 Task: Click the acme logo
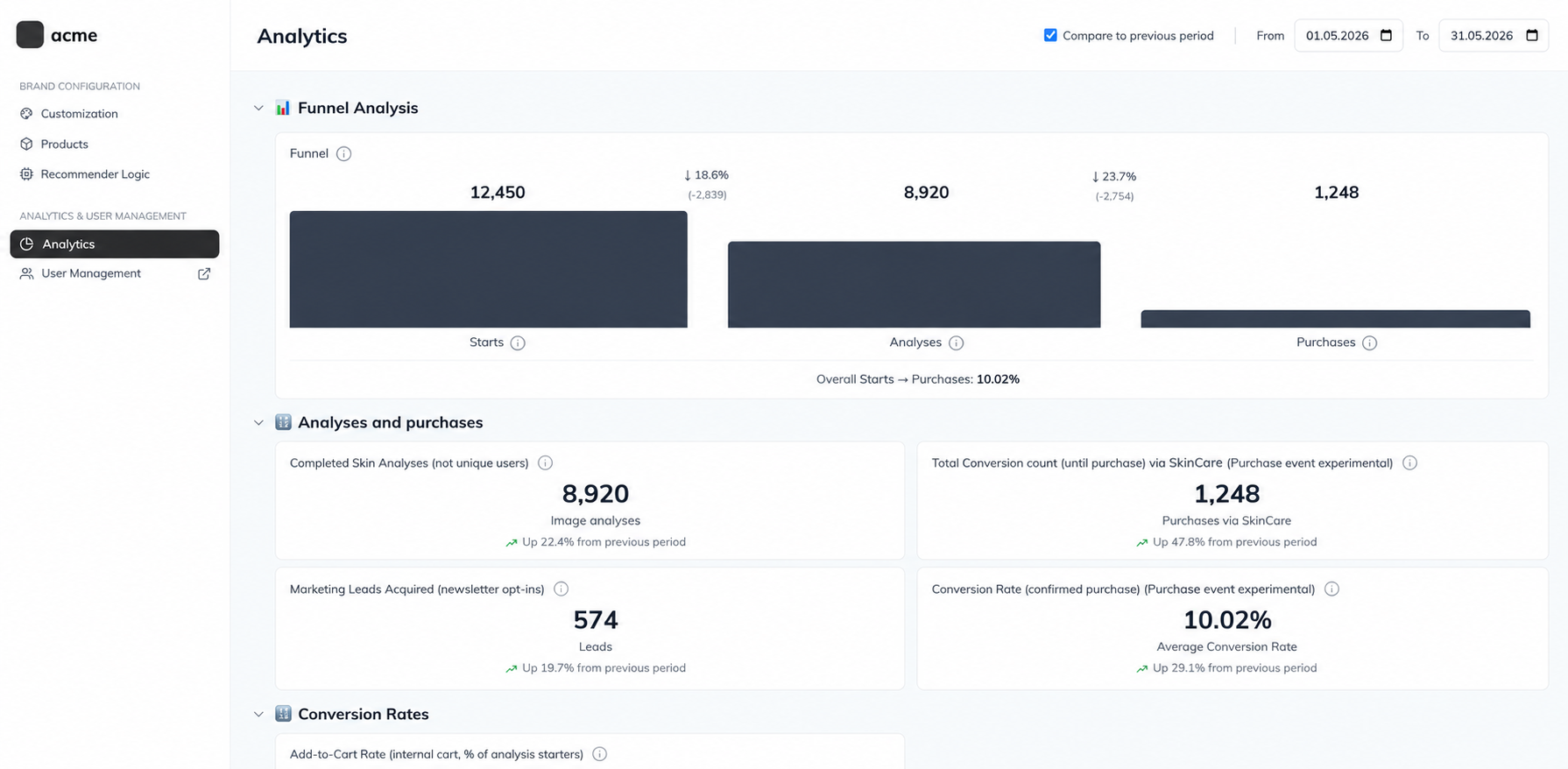(x=57, y=35)
